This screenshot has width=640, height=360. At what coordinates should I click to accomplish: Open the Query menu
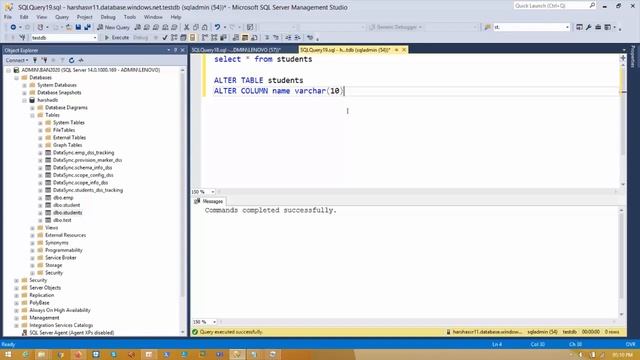point(62,17)
